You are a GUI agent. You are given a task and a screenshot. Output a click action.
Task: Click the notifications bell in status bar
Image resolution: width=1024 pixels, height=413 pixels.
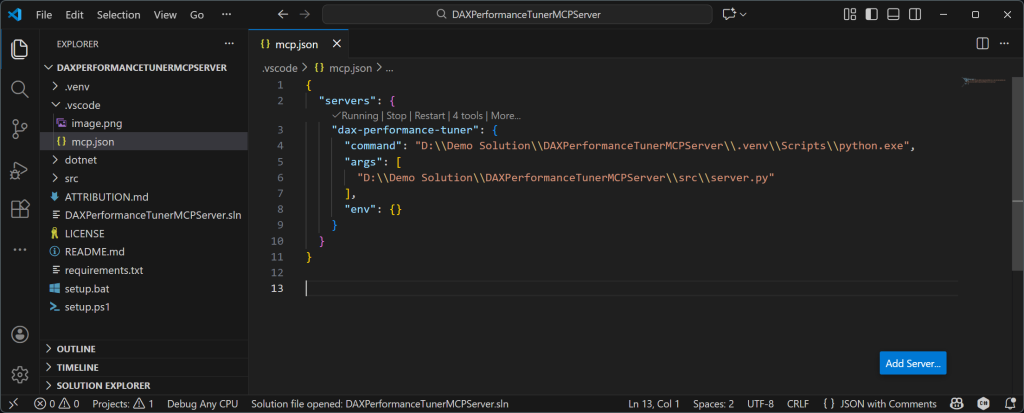tap(1007, 404)
